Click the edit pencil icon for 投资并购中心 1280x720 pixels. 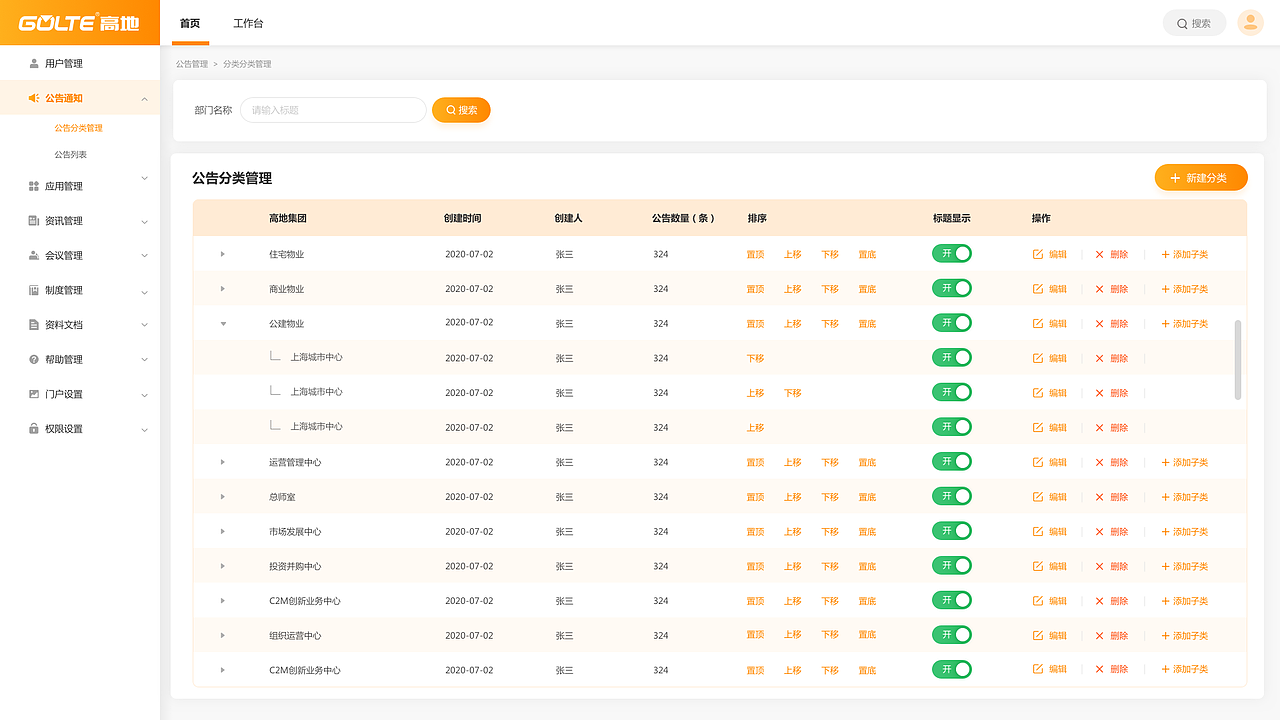click(x=1038, y=566)
